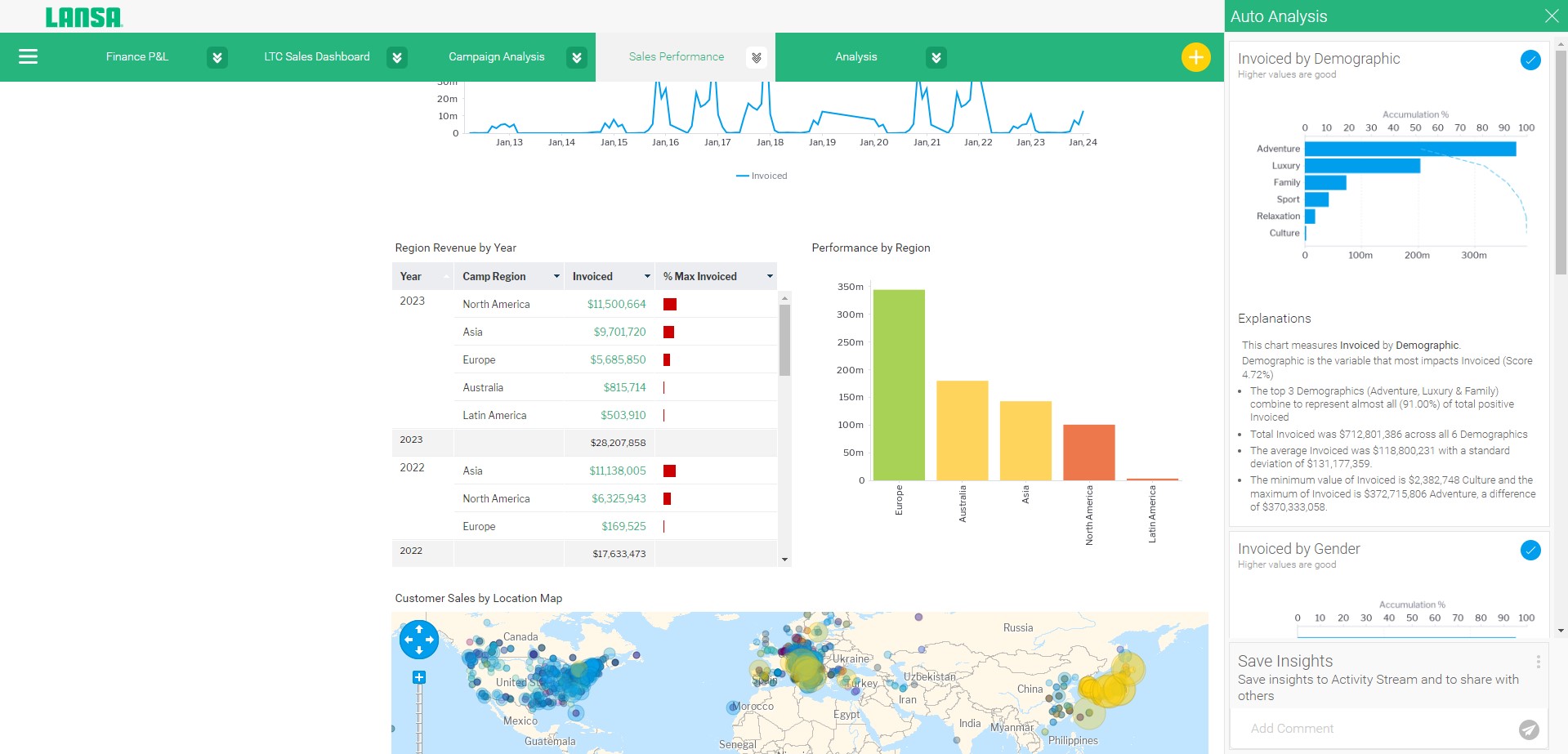Toggle Invoiced by Gender insight checkmark
The height and width of the screenshot is (754, 1568).
tap(1530, 550)
